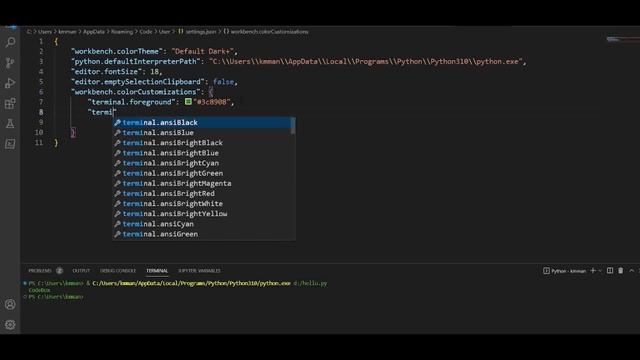The image size is (640, 360).
Task: Click the CodeBox output line in terminal
Action: pos(39,290)
